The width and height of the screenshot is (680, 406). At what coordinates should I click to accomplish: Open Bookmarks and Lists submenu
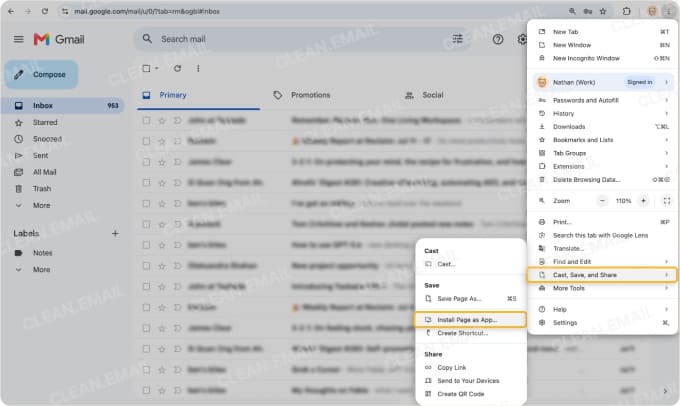click(x=603, y=140)
